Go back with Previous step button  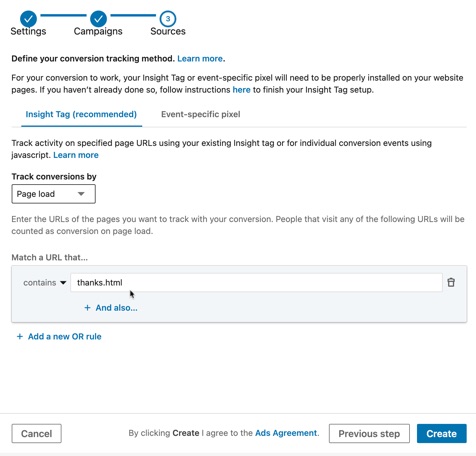point(369,433)
